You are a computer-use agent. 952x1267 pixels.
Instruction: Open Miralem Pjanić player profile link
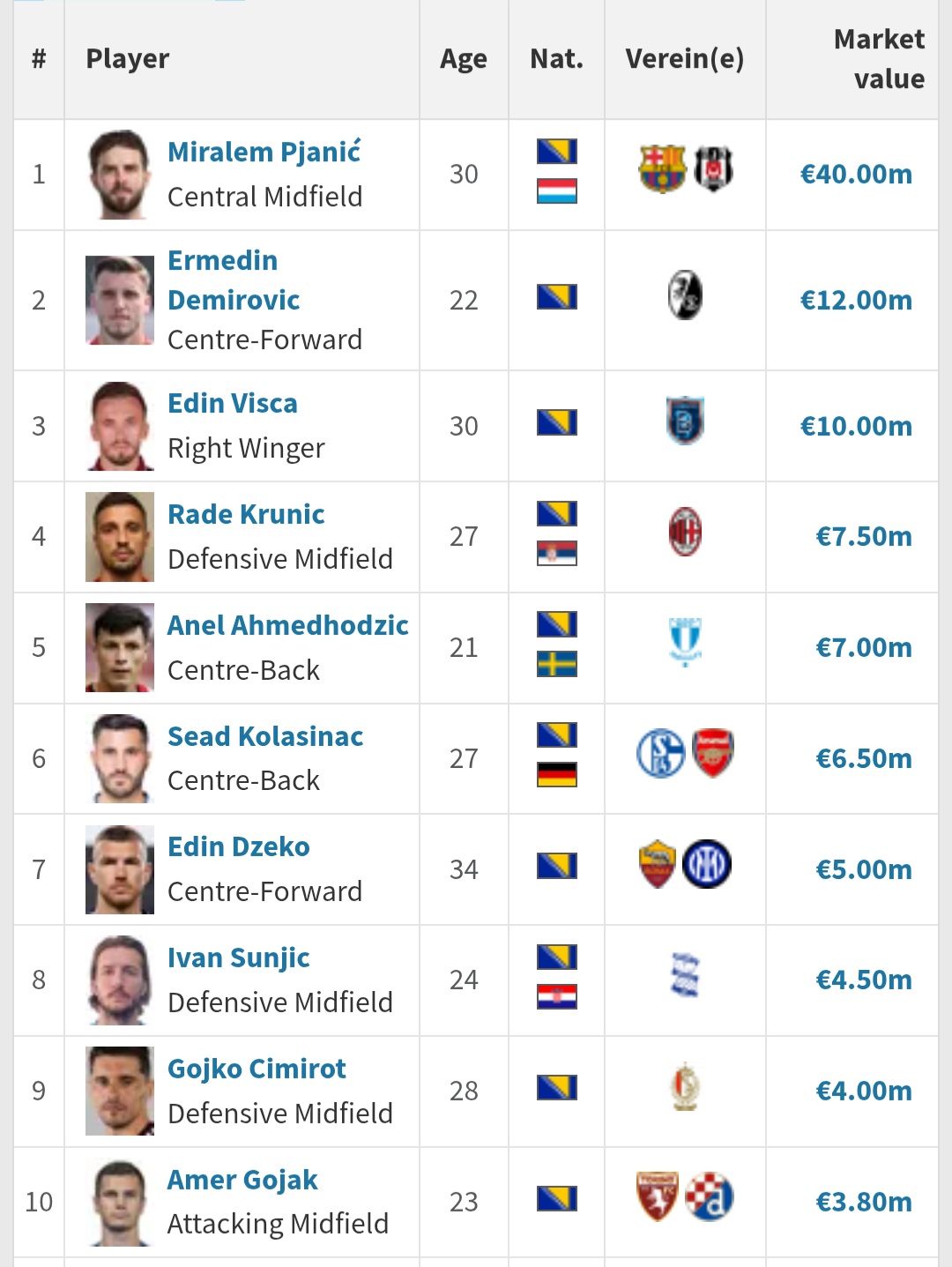[264, 152]
